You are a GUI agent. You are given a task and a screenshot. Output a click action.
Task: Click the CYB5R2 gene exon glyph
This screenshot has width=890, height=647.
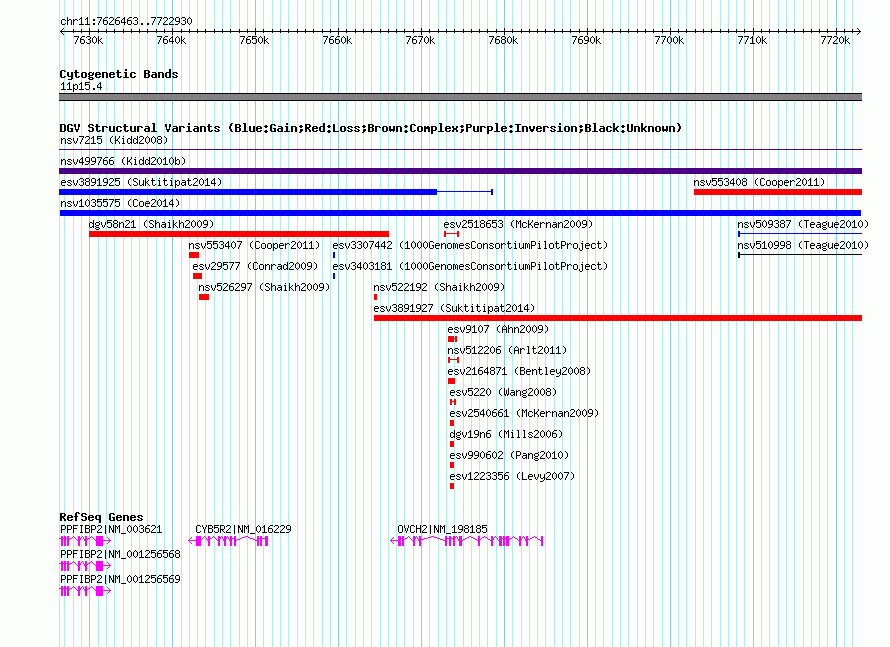click(228, 541)
